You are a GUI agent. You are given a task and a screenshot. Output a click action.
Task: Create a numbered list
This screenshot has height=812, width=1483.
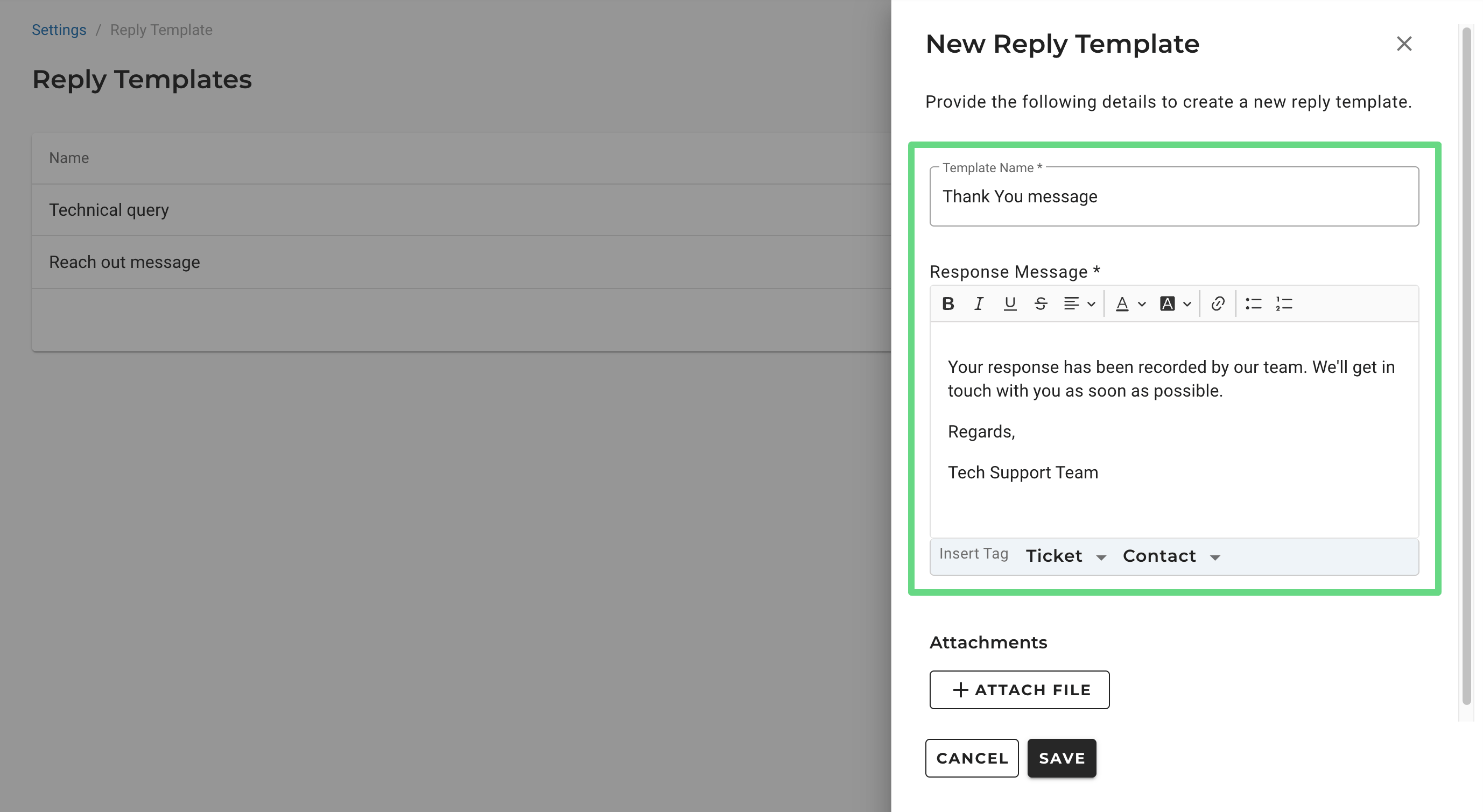[x=1284, y=303]
